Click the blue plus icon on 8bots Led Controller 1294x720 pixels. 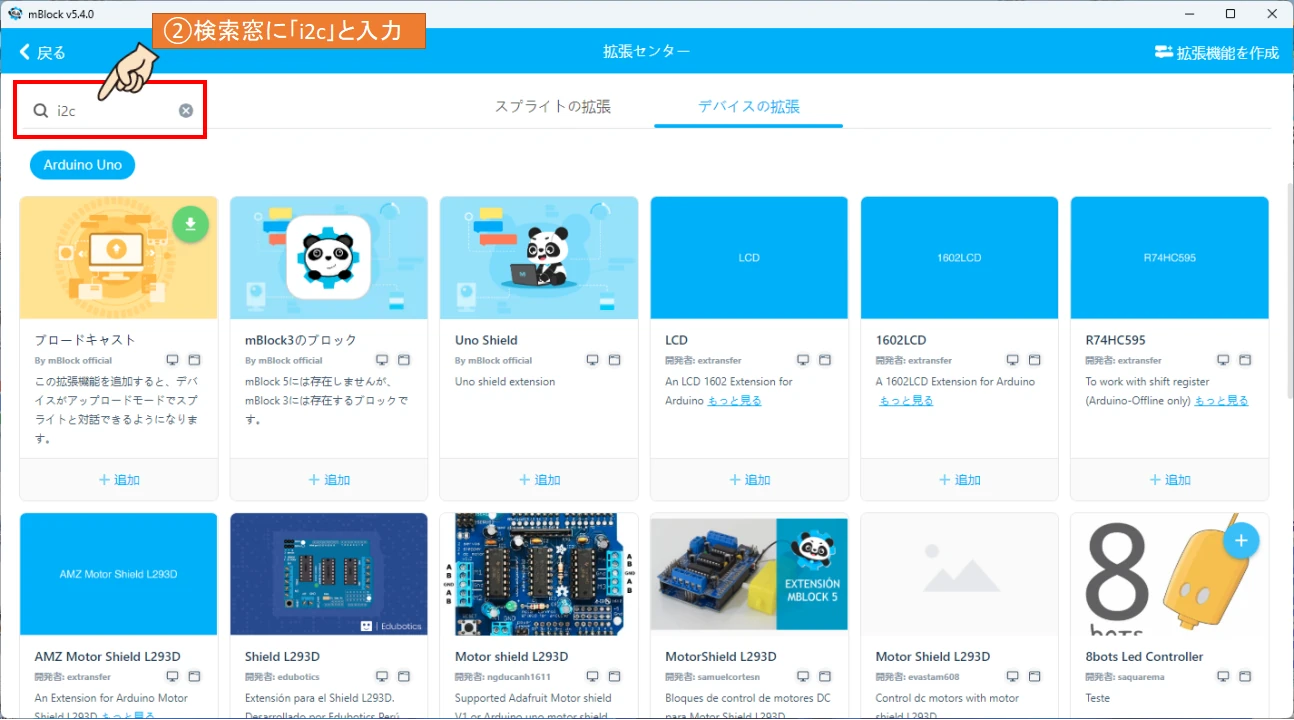pos(1241,541)
